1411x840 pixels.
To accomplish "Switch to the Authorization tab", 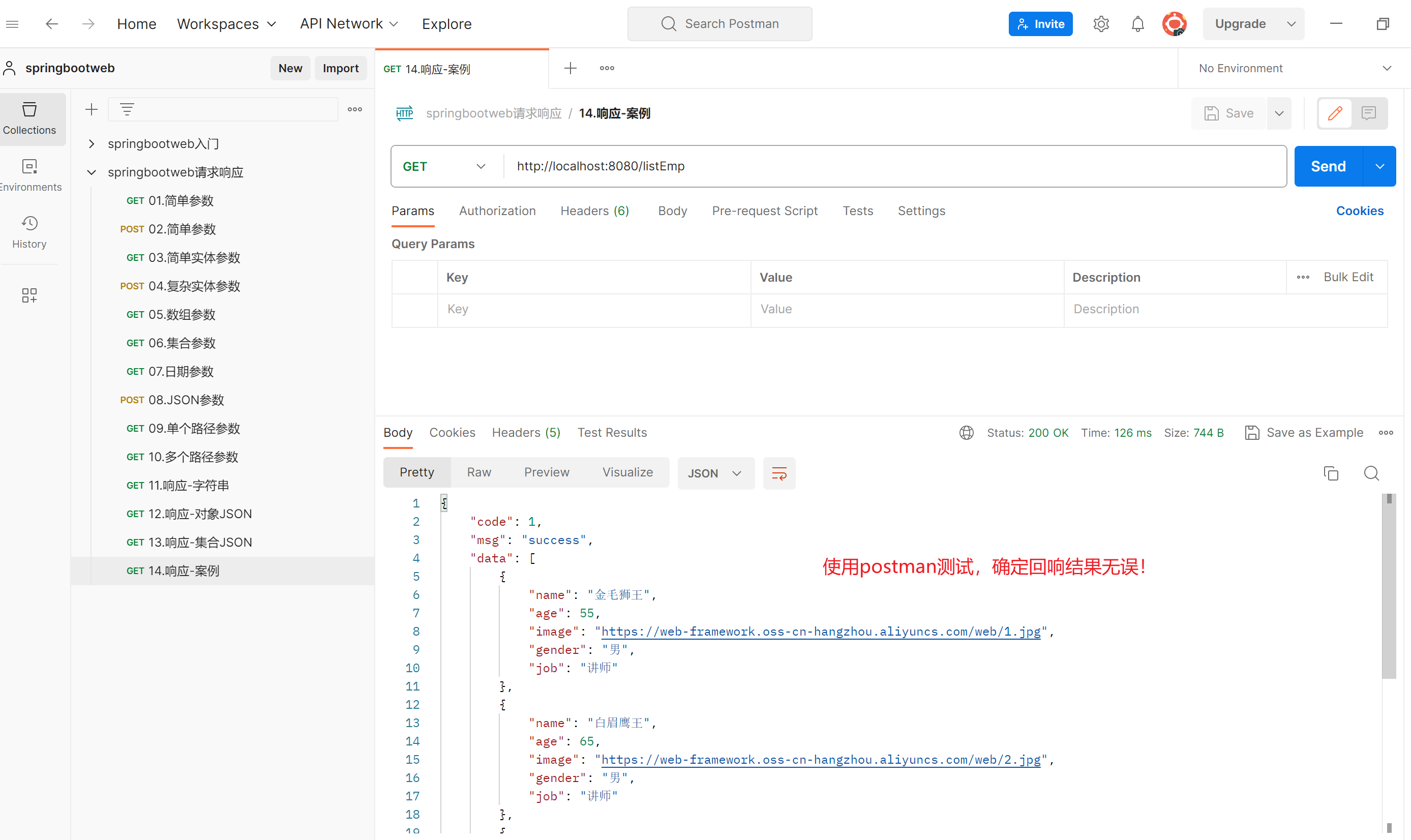I will pos(497,211).
